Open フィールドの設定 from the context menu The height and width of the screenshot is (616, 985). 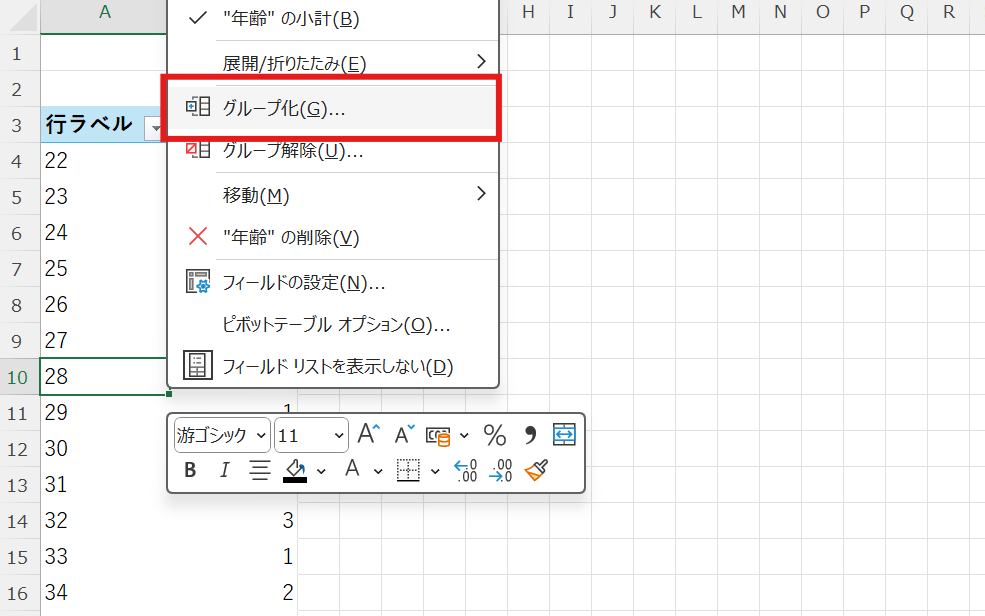pos(300,282)
